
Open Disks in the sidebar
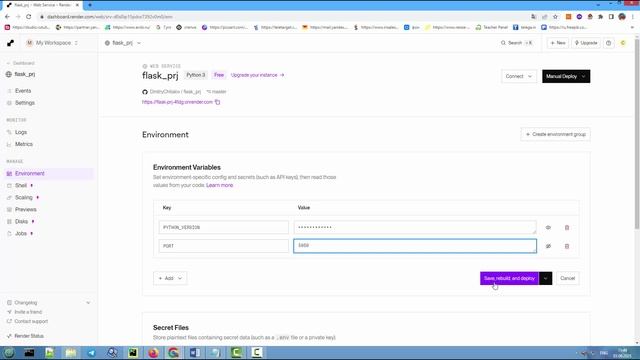click(21, 221)
